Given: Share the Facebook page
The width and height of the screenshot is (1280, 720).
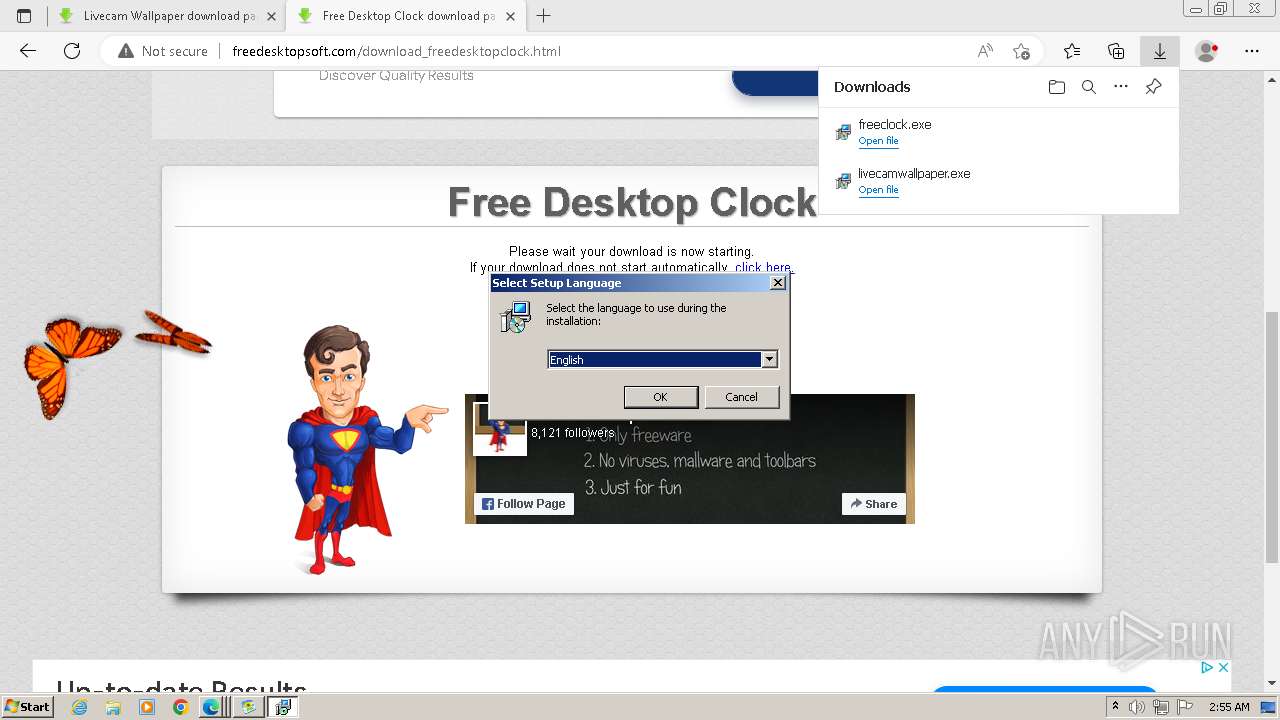Looking at the screenshot, I should 874,504.
